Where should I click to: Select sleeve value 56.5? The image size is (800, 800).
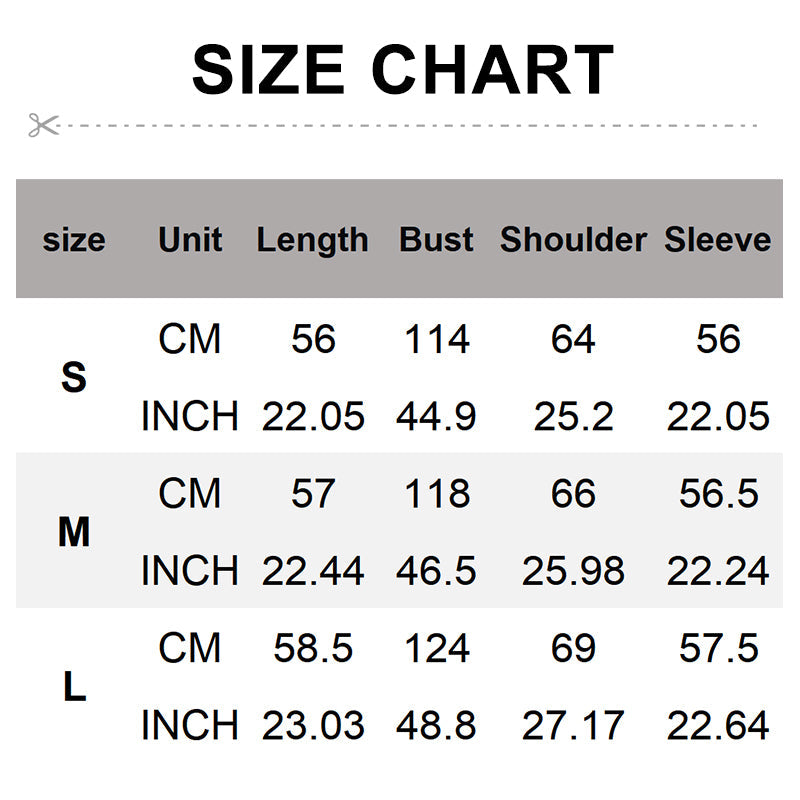point(718,494)
